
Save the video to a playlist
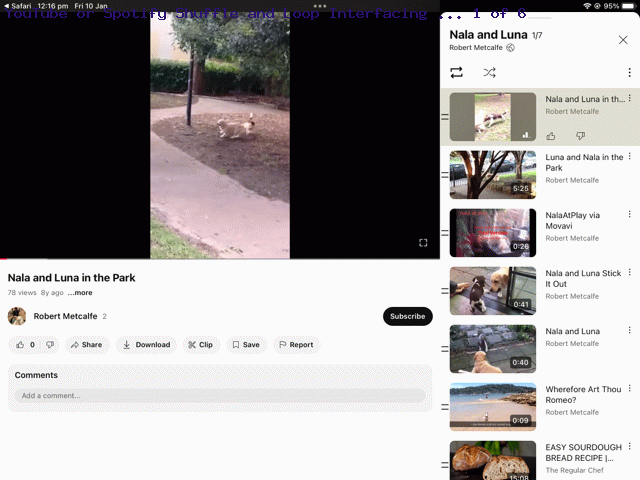246,345
